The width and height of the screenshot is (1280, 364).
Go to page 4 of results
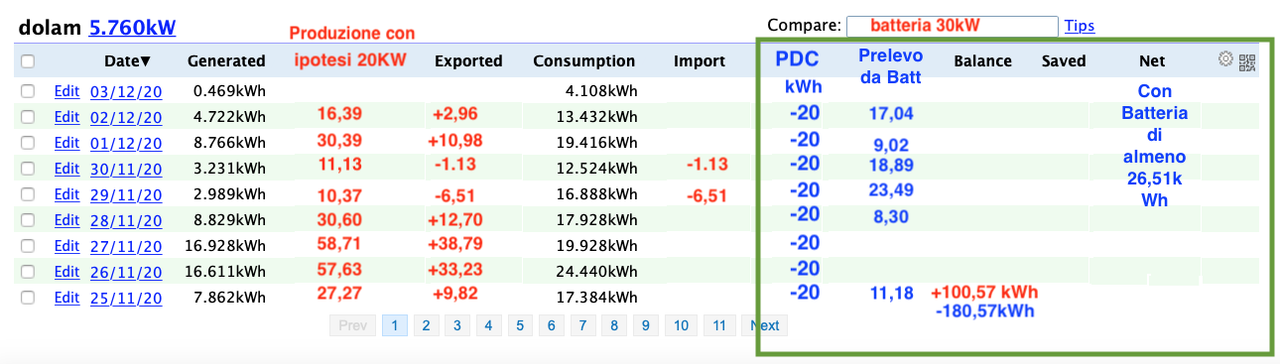(488, 325)
